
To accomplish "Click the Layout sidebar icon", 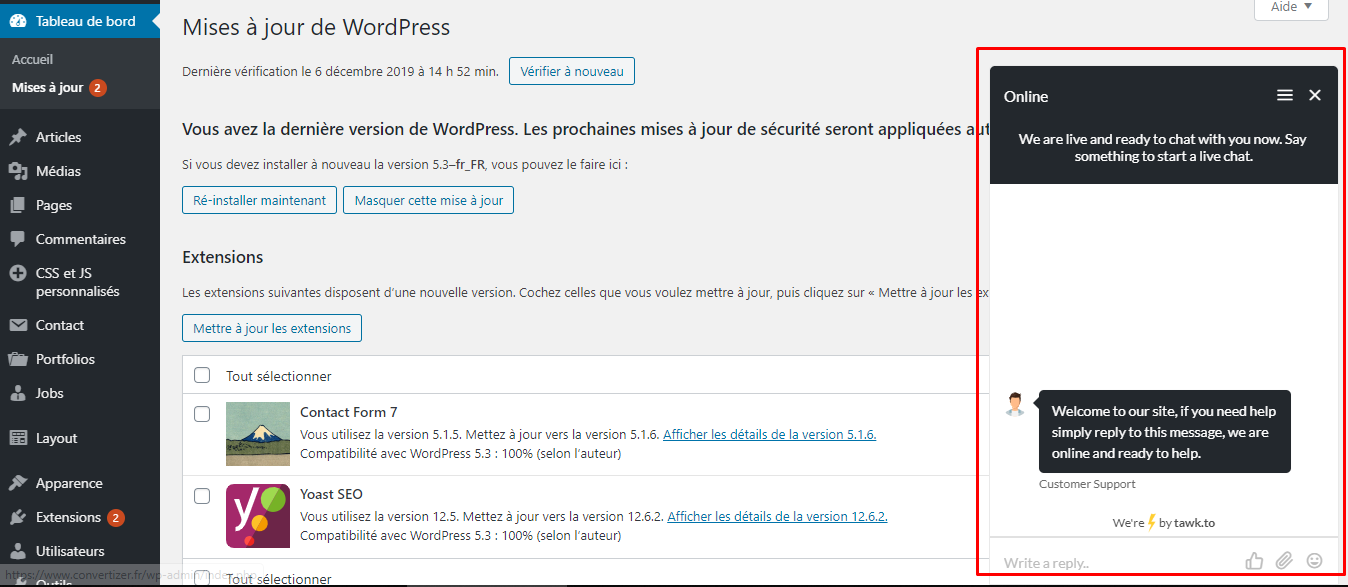I will [18, 438].
